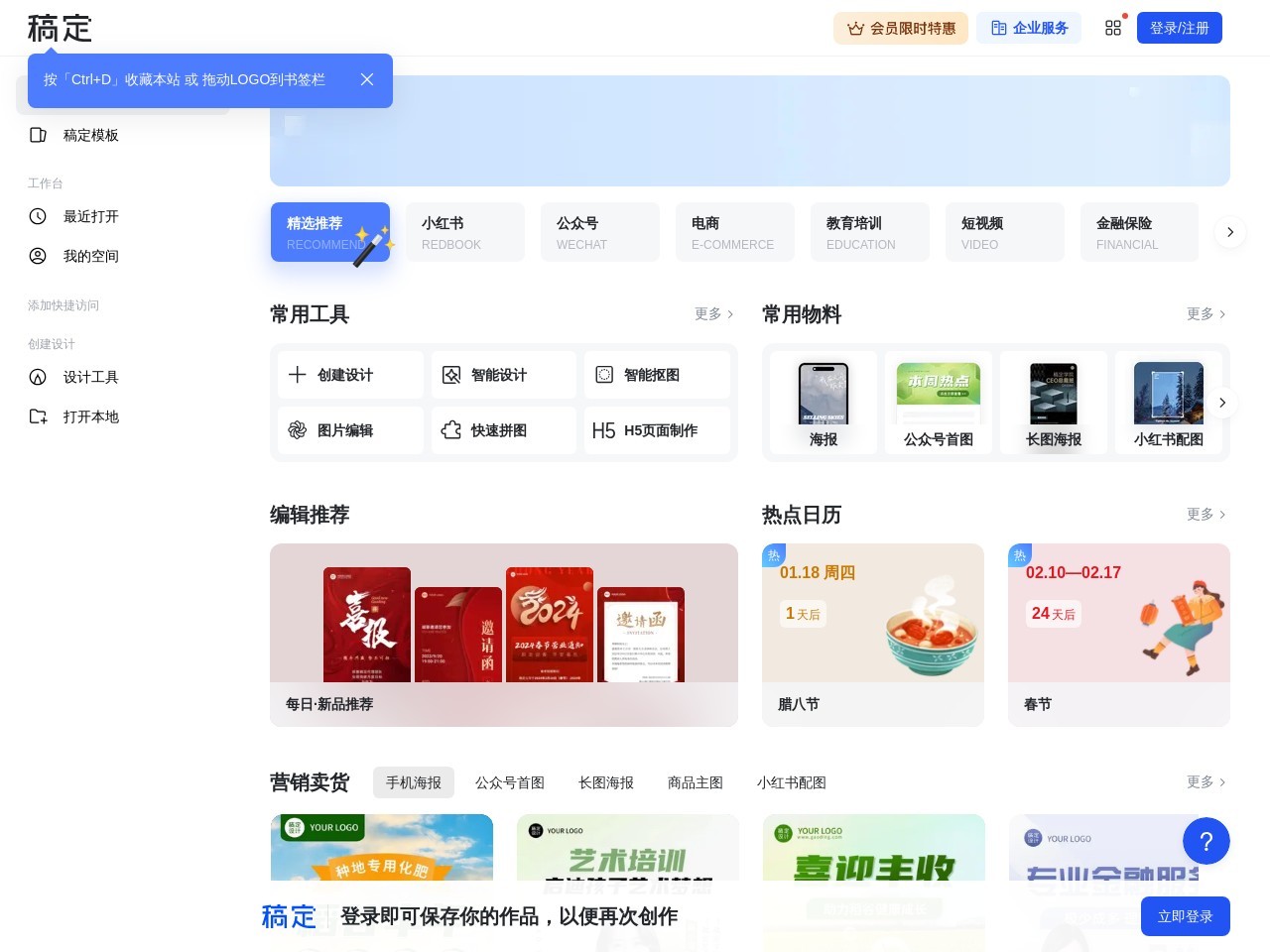Screen dimensions: 1270x952
Task: Click 智能设计 smart design tool
Action: coord(503,375)
